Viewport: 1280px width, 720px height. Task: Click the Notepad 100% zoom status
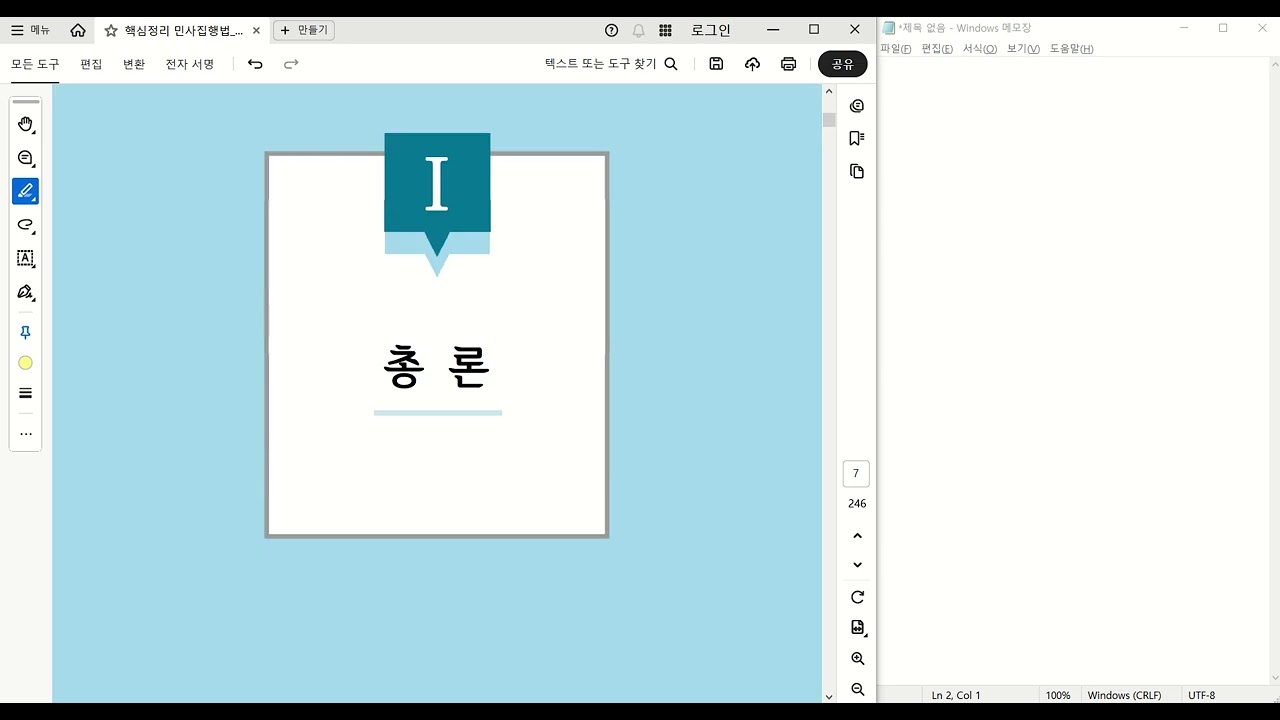pos(1058,695)
